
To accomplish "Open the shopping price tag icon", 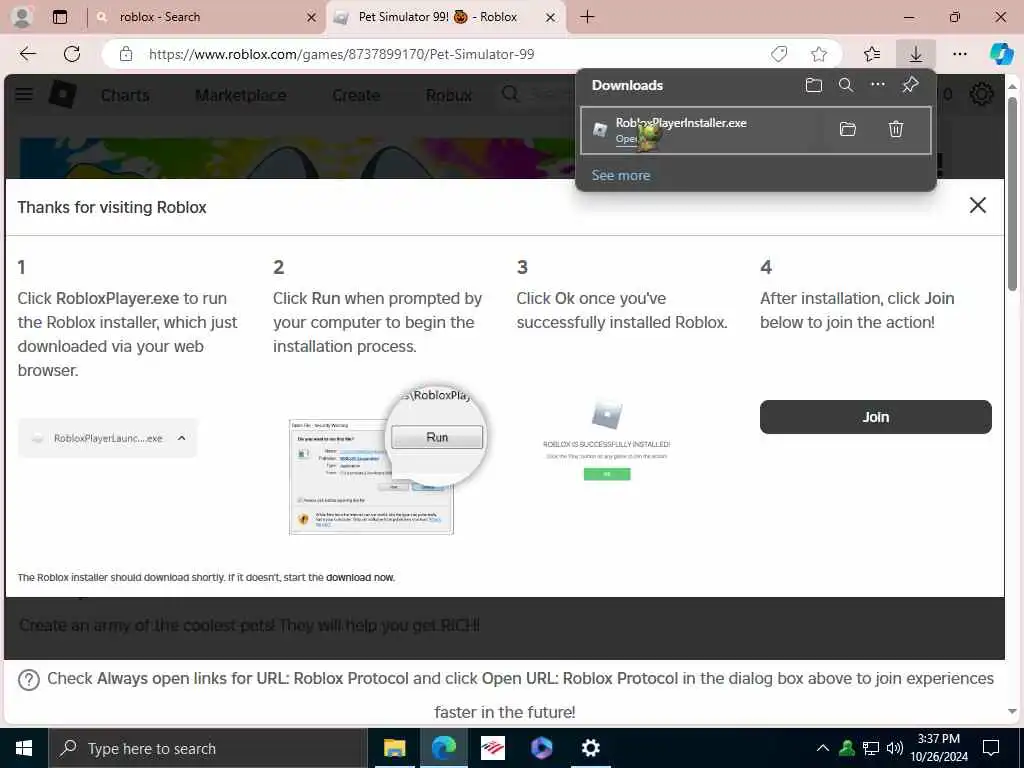I will [778, 54].
